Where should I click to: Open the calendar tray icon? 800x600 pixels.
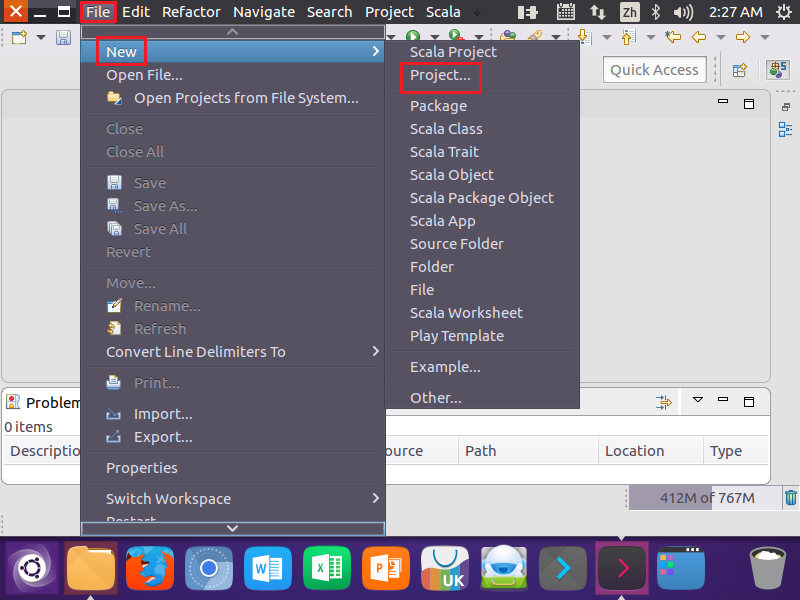click(x=566, y=12)
